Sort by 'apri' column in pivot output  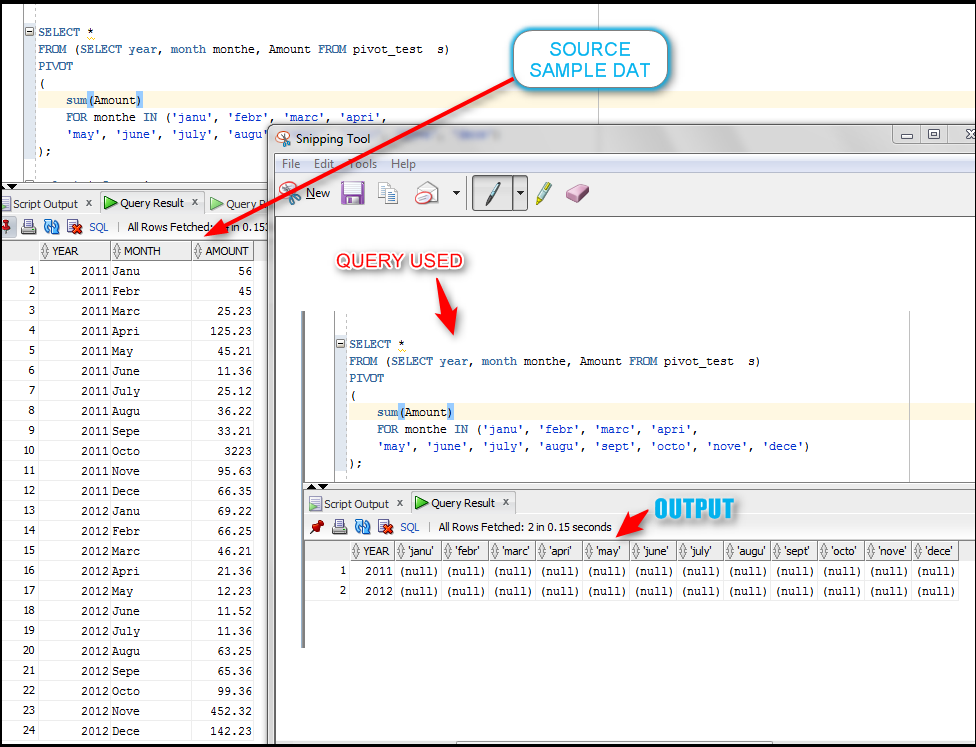coord(559,551)
